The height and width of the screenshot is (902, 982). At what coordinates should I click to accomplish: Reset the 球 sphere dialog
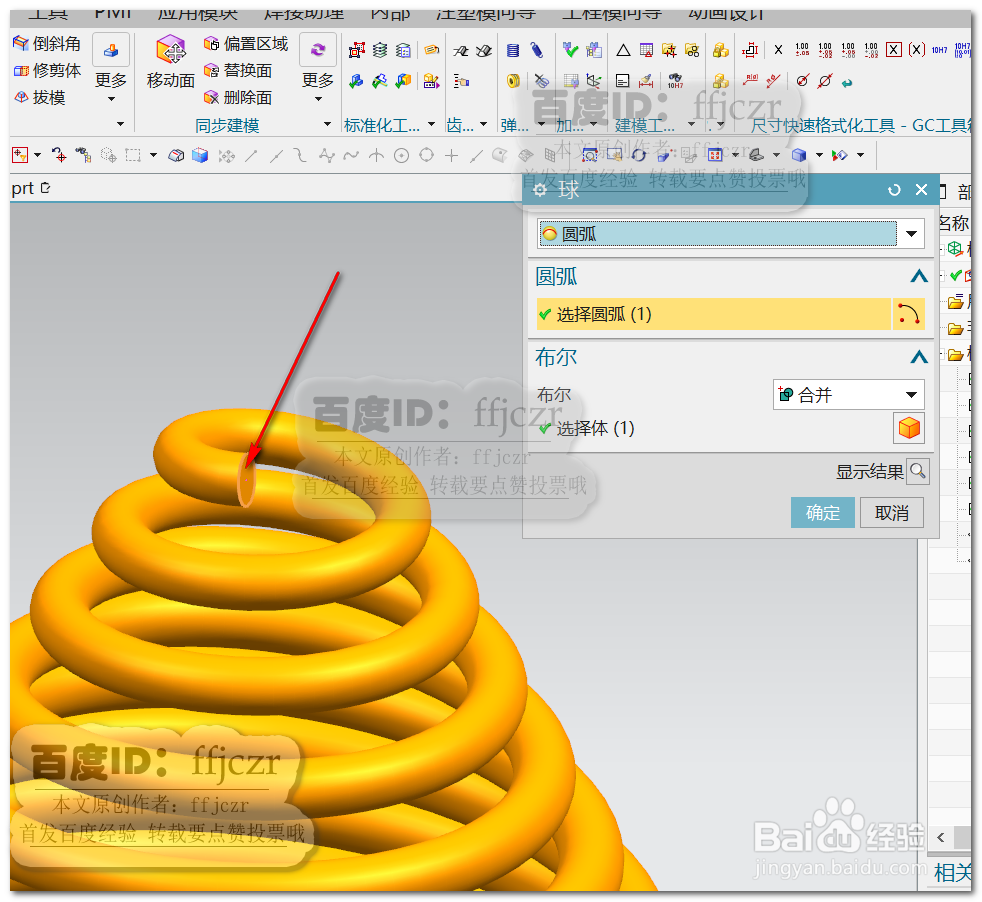coord(894,189)
